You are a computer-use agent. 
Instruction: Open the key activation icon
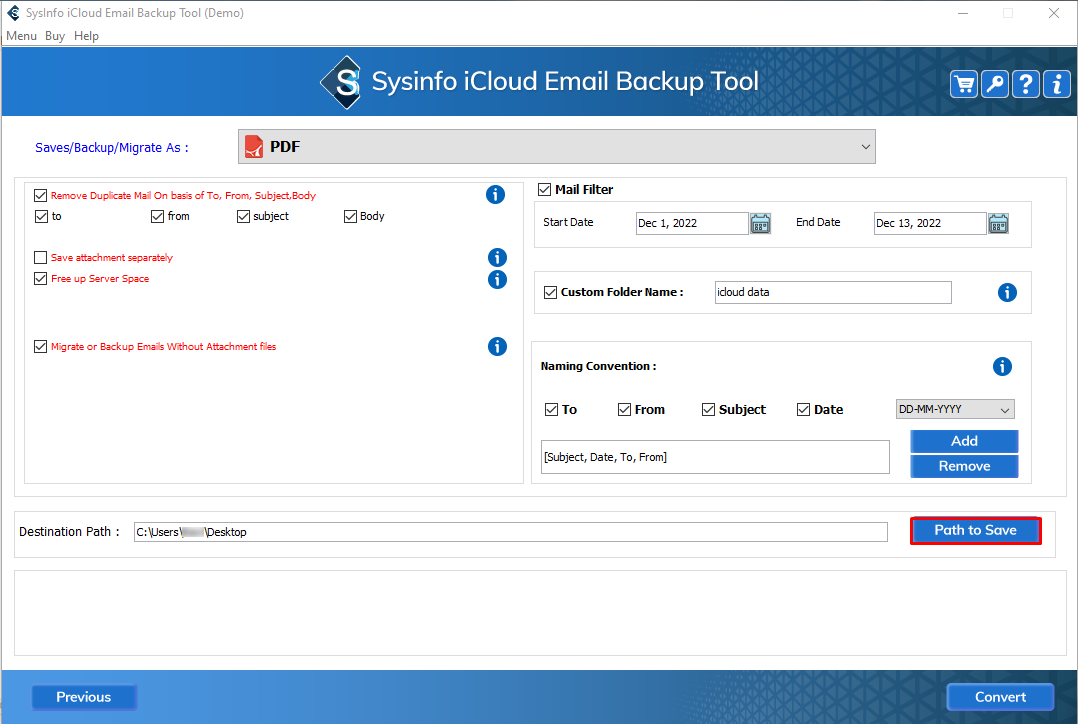point(995,84)
